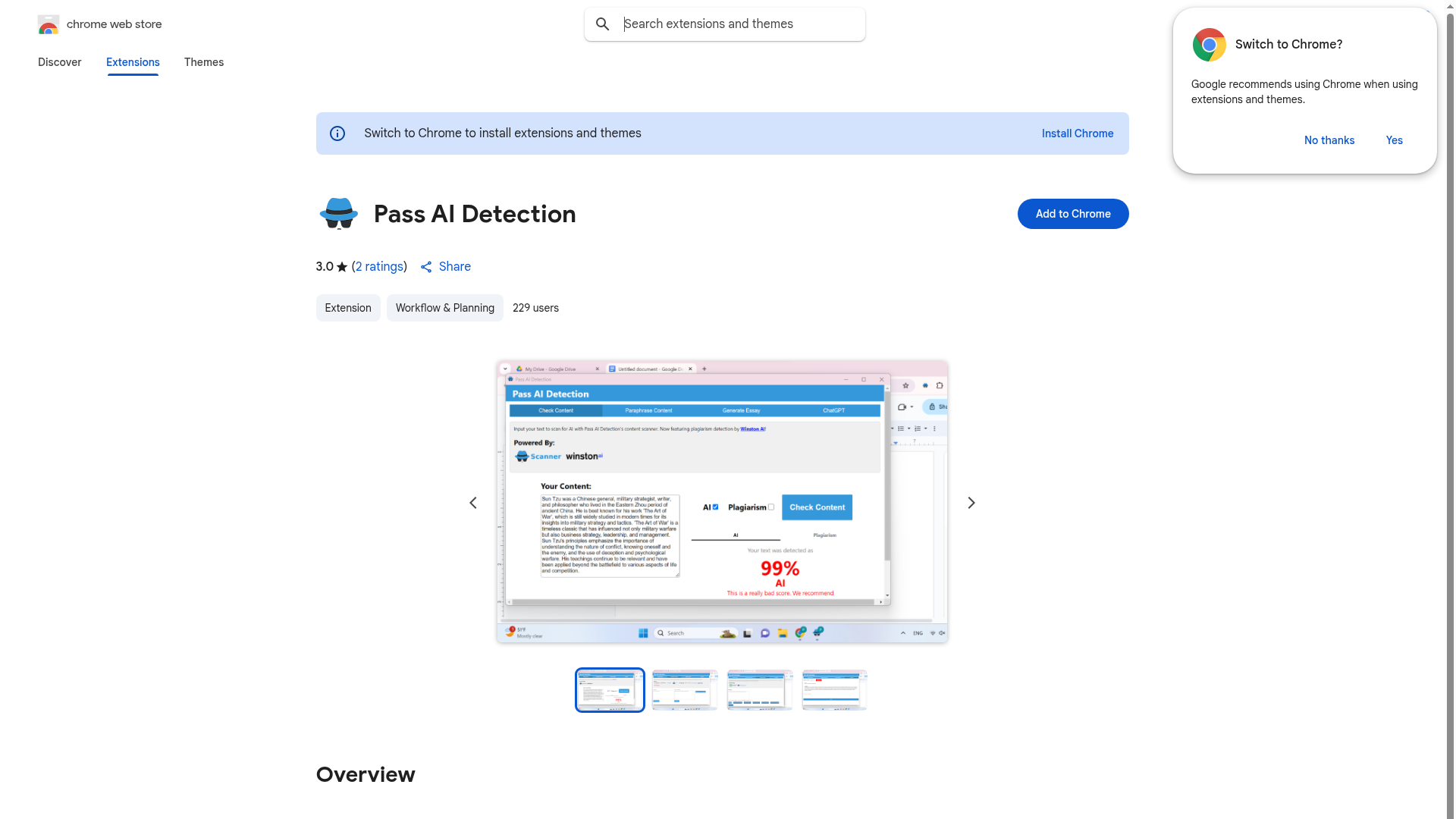Click the Share link

tap(455, 267)
